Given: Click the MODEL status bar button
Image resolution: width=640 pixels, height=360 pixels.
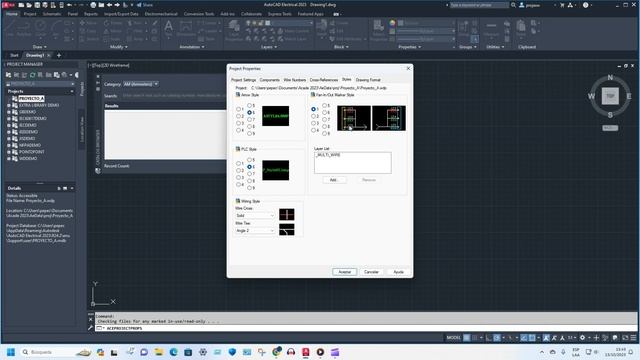Looking at the screenshot, I should (453, 338).
